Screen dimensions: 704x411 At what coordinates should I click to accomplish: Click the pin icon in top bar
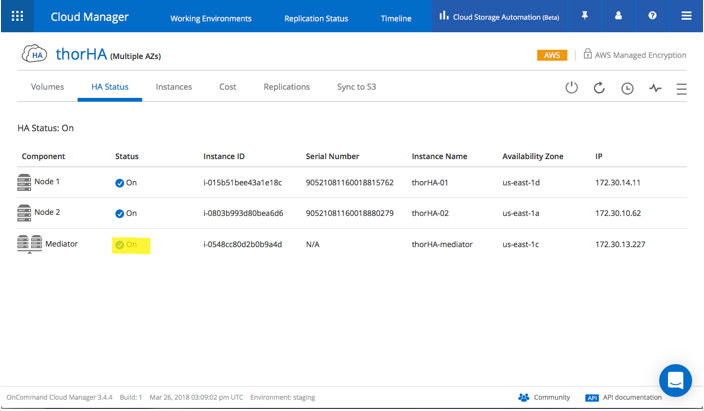tap(586, 16)
